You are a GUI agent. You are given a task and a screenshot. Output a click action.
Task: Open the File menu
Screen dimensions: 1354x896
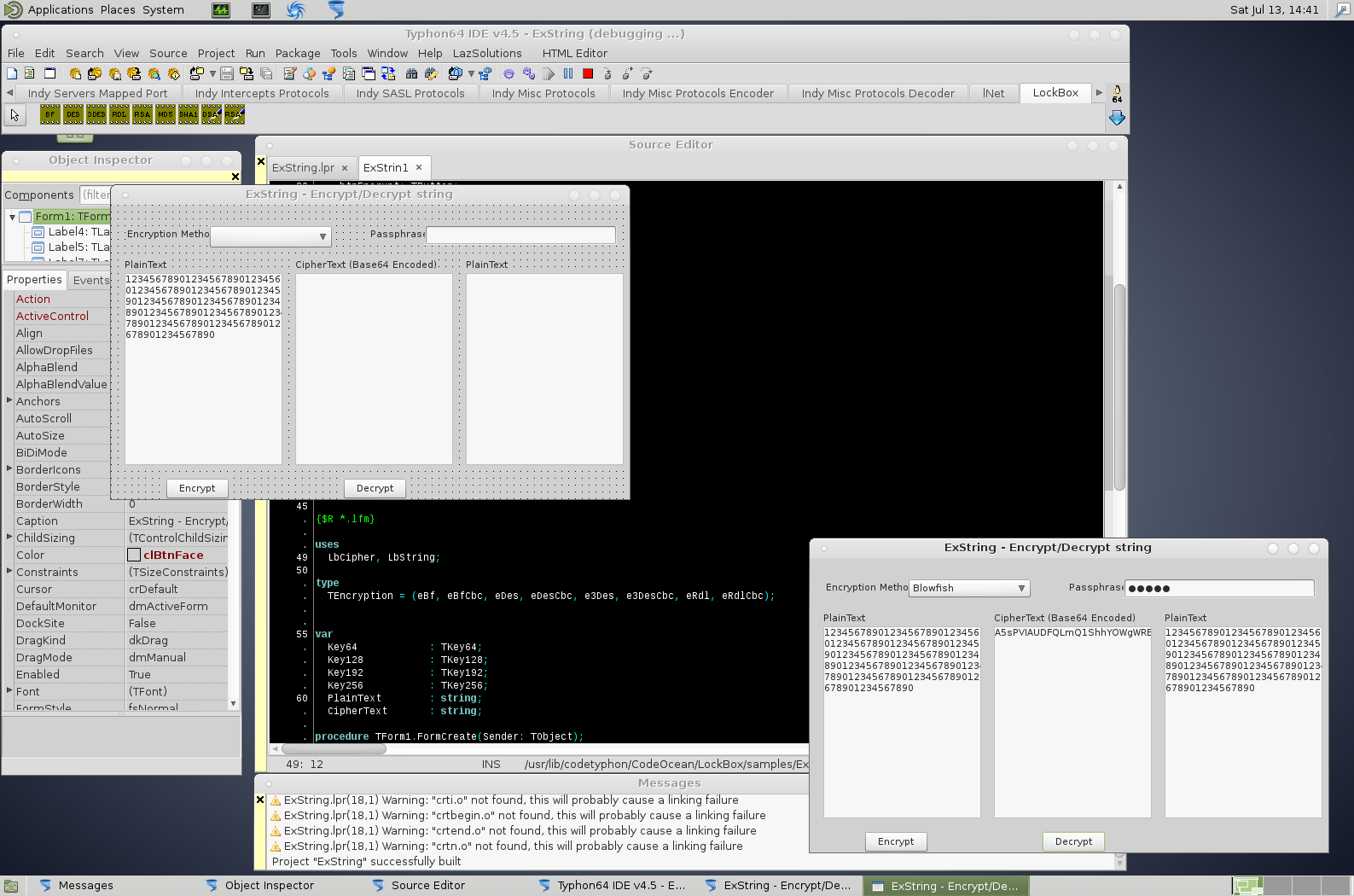16,53
